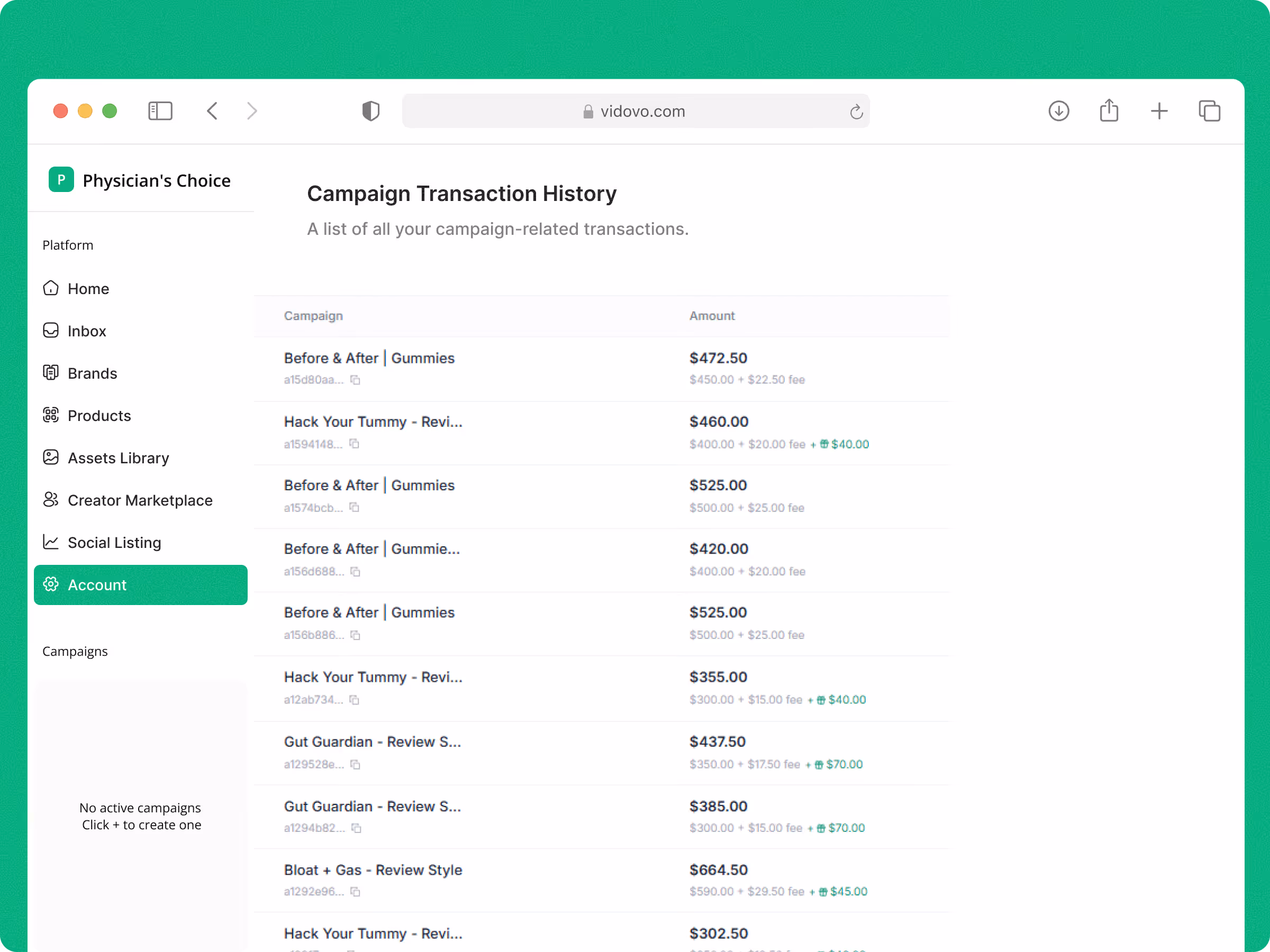The image size is (1270, 952).
Task: Copy transaction ID a1594148
Action: [x=354, y=444]
